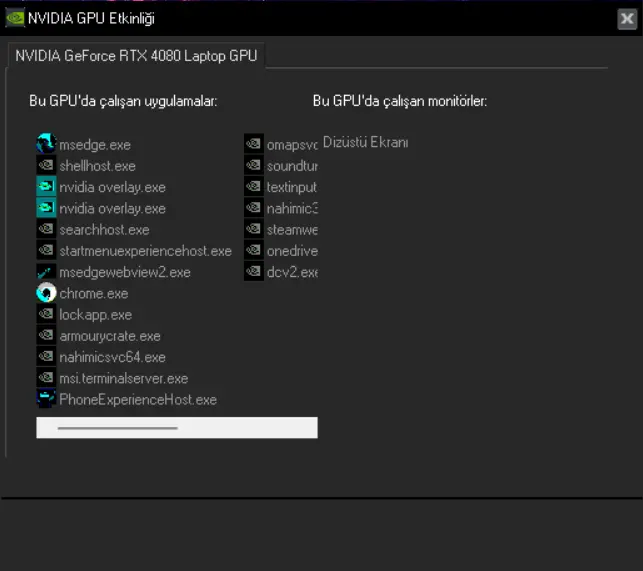Click the NVIDIA logo in title bar
643x571 pixels.
[15, 18]
